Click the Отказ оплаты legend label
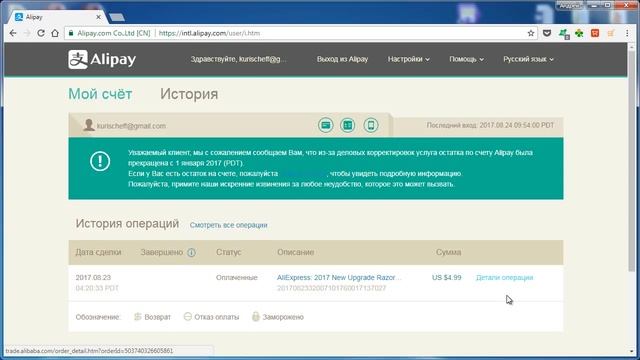 click(x=216, y=317)
